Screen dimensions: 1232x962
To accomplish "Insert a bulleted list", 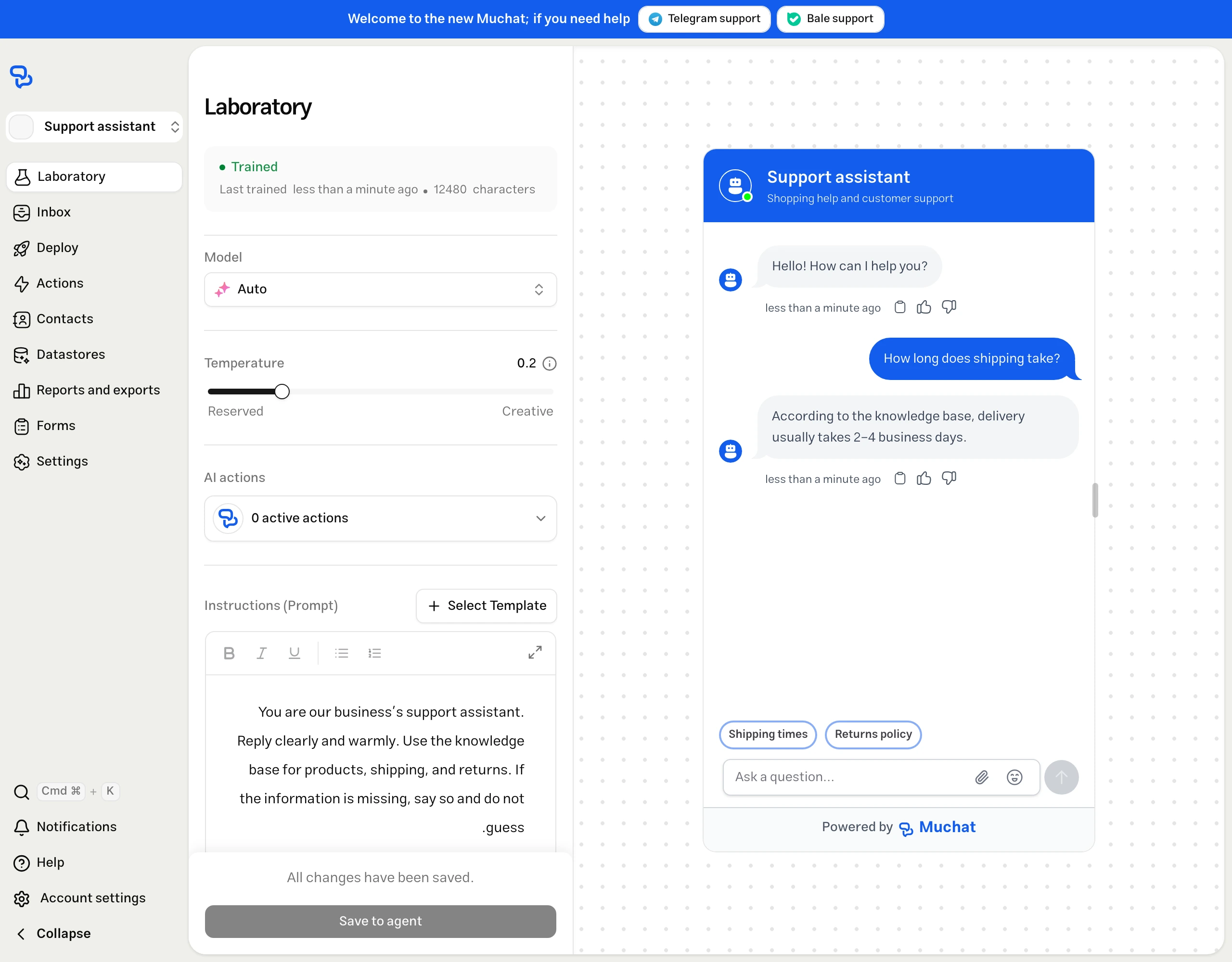I will (341, 653).
